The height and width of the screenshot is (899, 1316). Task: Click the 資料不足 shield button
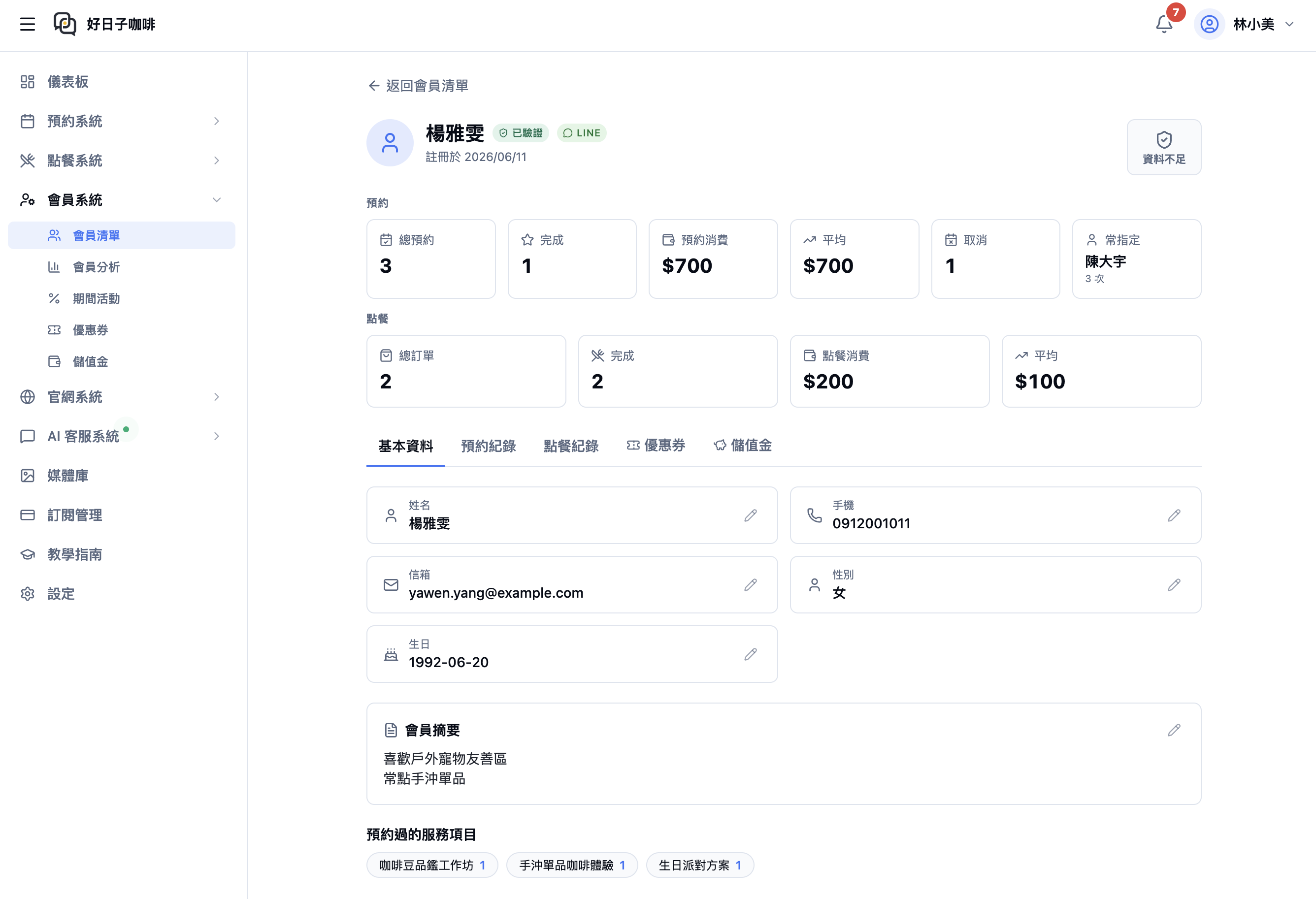coord(1164,147)
